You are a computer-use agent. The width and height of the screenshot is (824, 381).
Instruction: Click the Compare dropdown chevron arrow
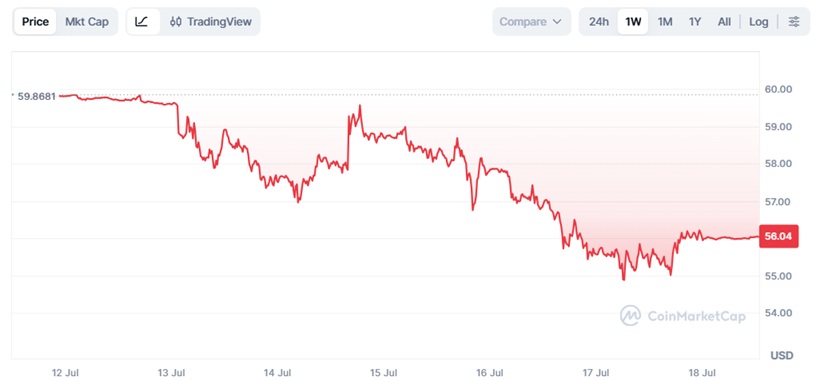click(558, 22)
